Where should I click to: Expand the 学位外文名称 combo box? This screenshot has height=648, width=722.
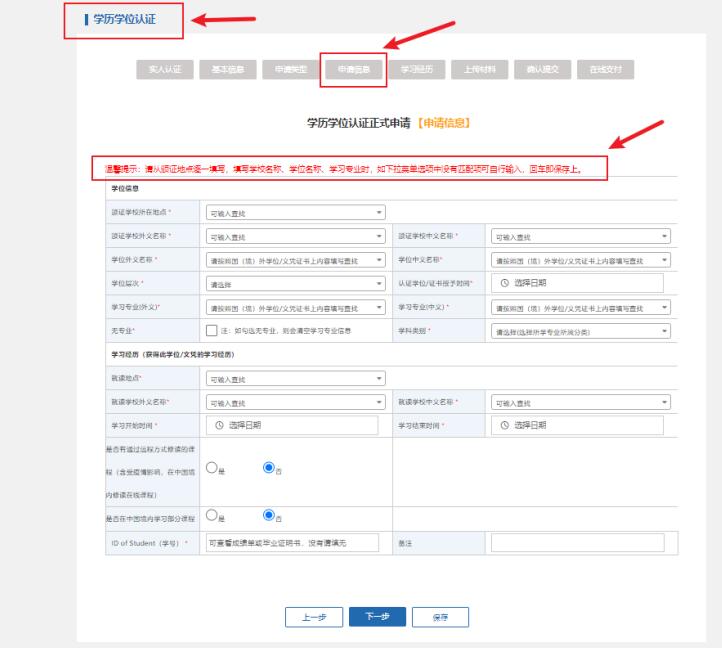point(296,260)
